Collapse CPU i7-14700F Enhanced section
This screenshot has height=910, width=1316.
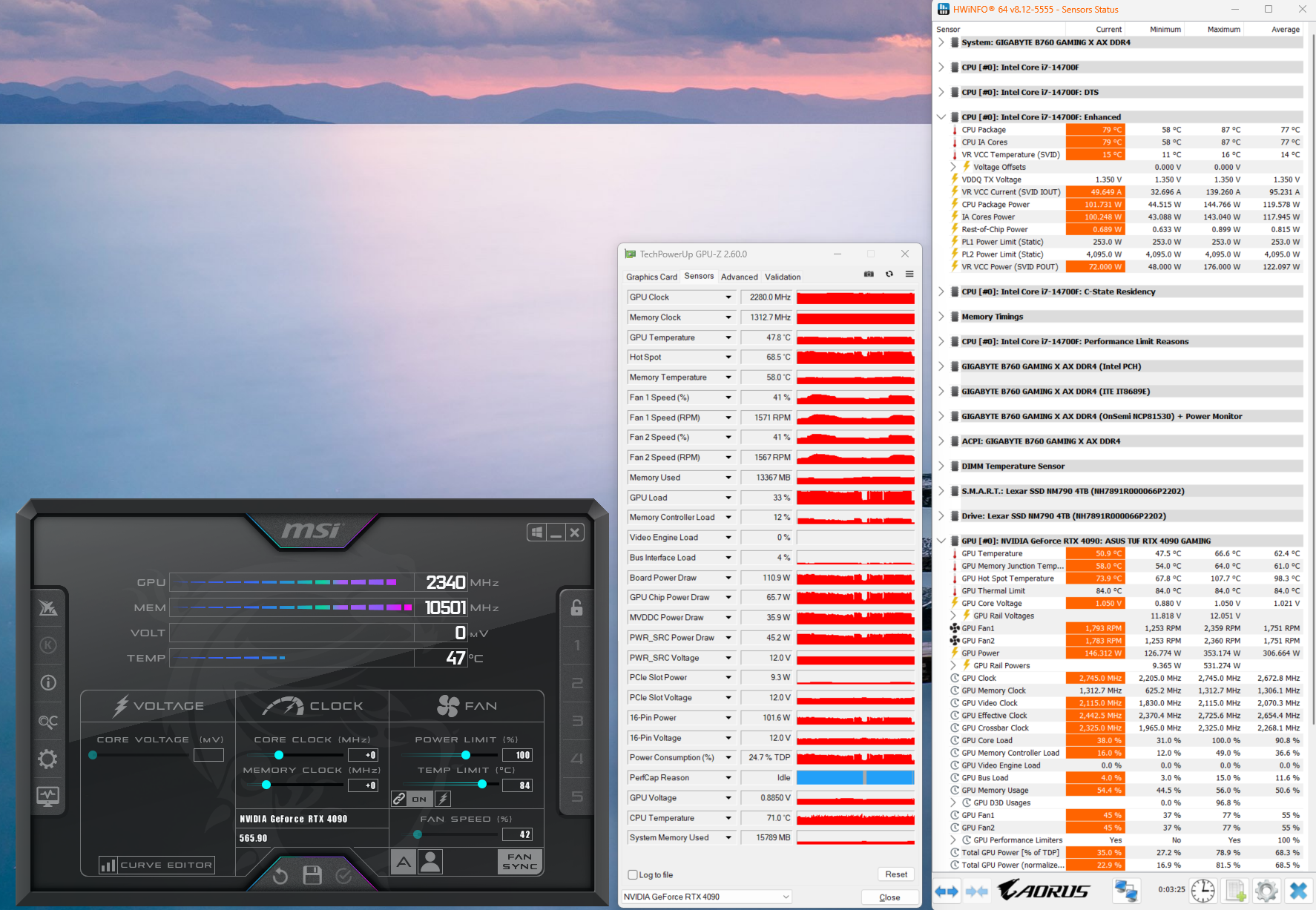tap(941, 117)
